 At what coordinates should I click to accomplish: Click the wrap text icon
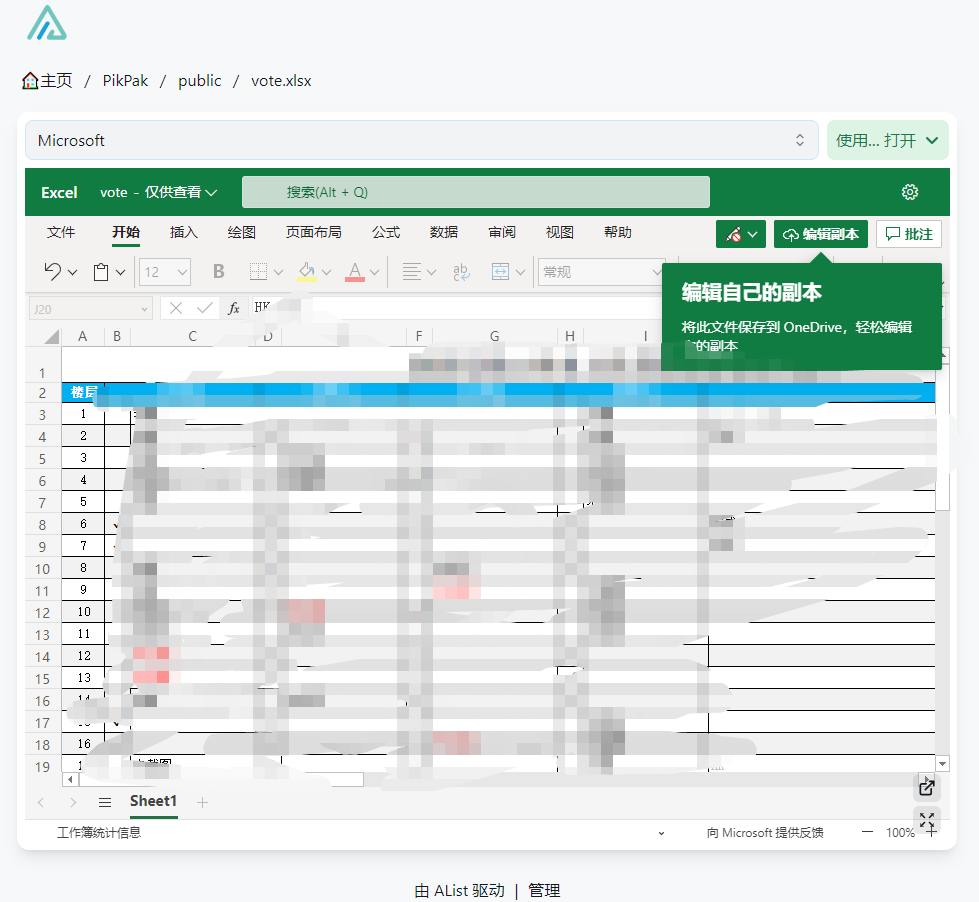coord(461,271)
